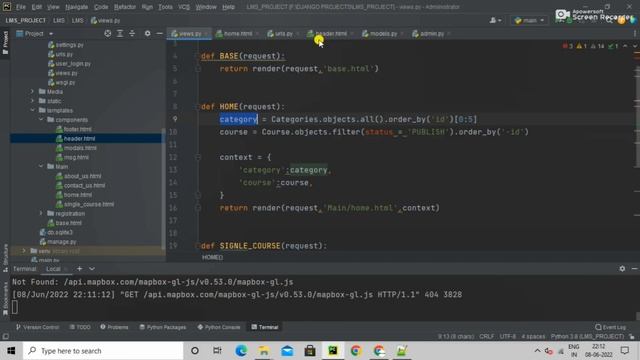Screen dimensions: 640x360
Task: Click the Expand All icon in Project panel
Action: pyautogui.click(x=120, y=33)
